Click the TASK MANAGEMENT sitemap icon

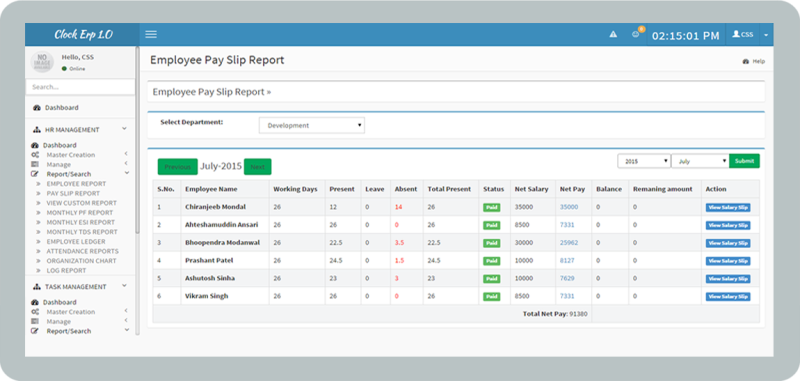pos(37,287)
